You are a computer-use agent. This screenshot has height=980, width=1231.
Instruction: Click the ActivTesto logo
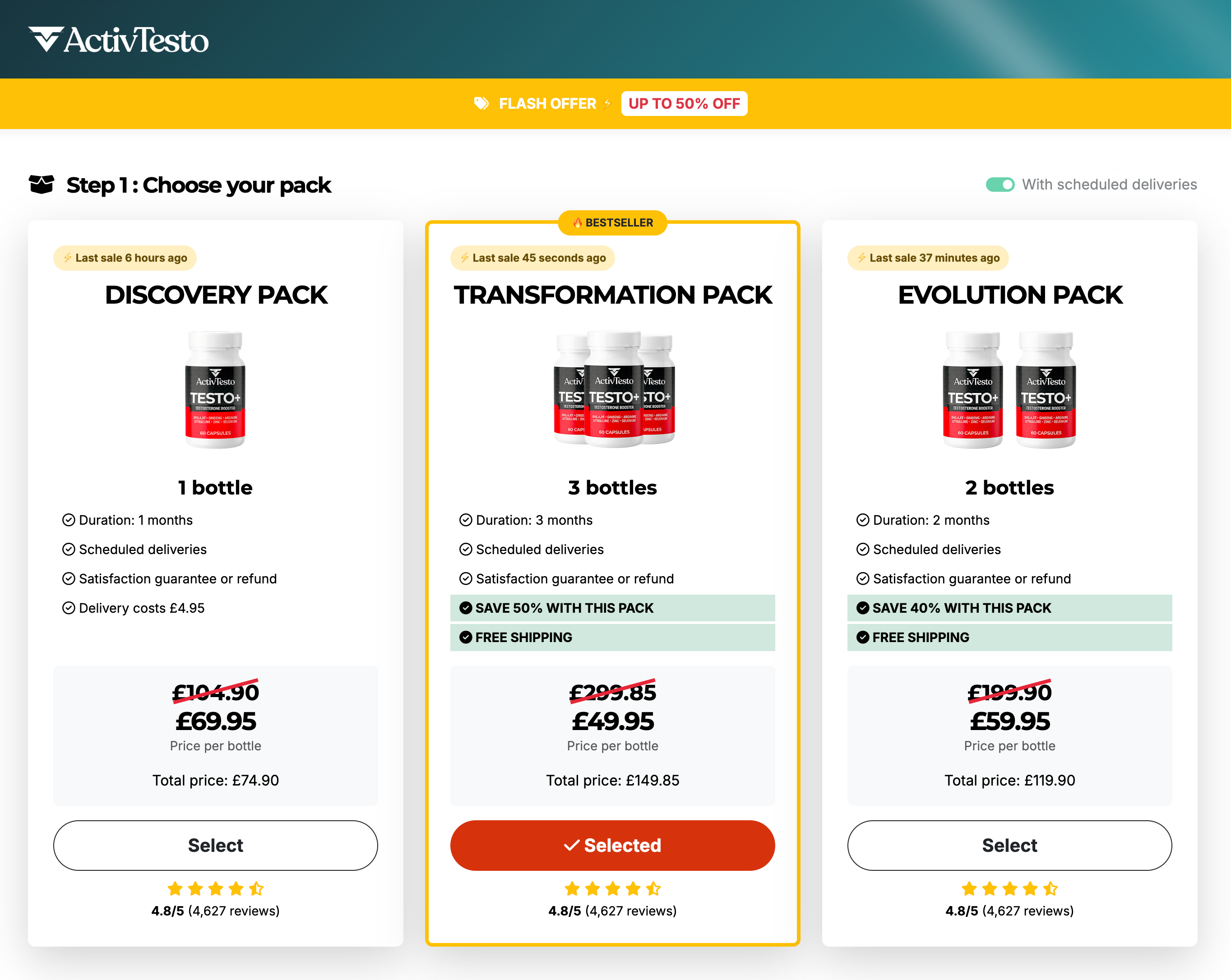point(119,39)
